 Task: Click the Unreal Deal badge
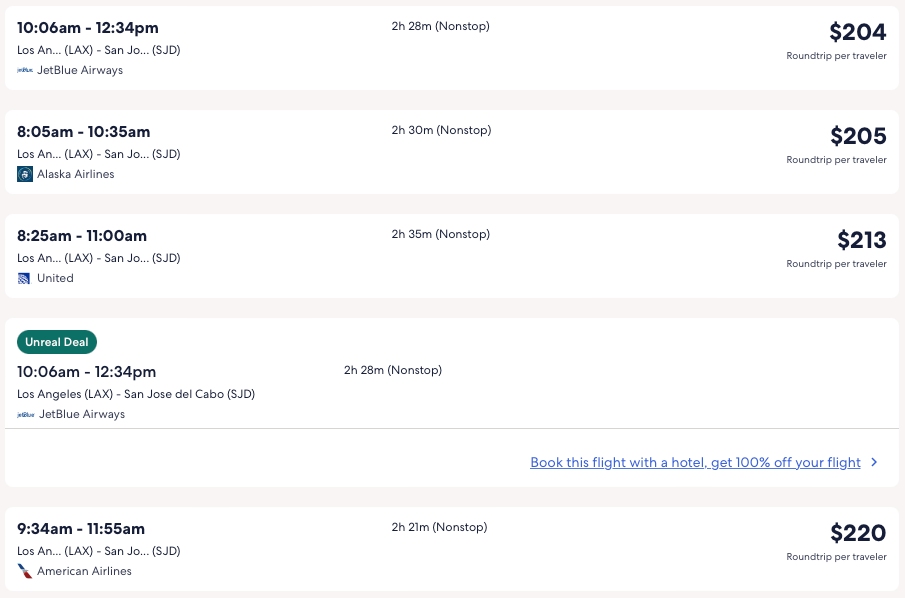coord(57,342)
